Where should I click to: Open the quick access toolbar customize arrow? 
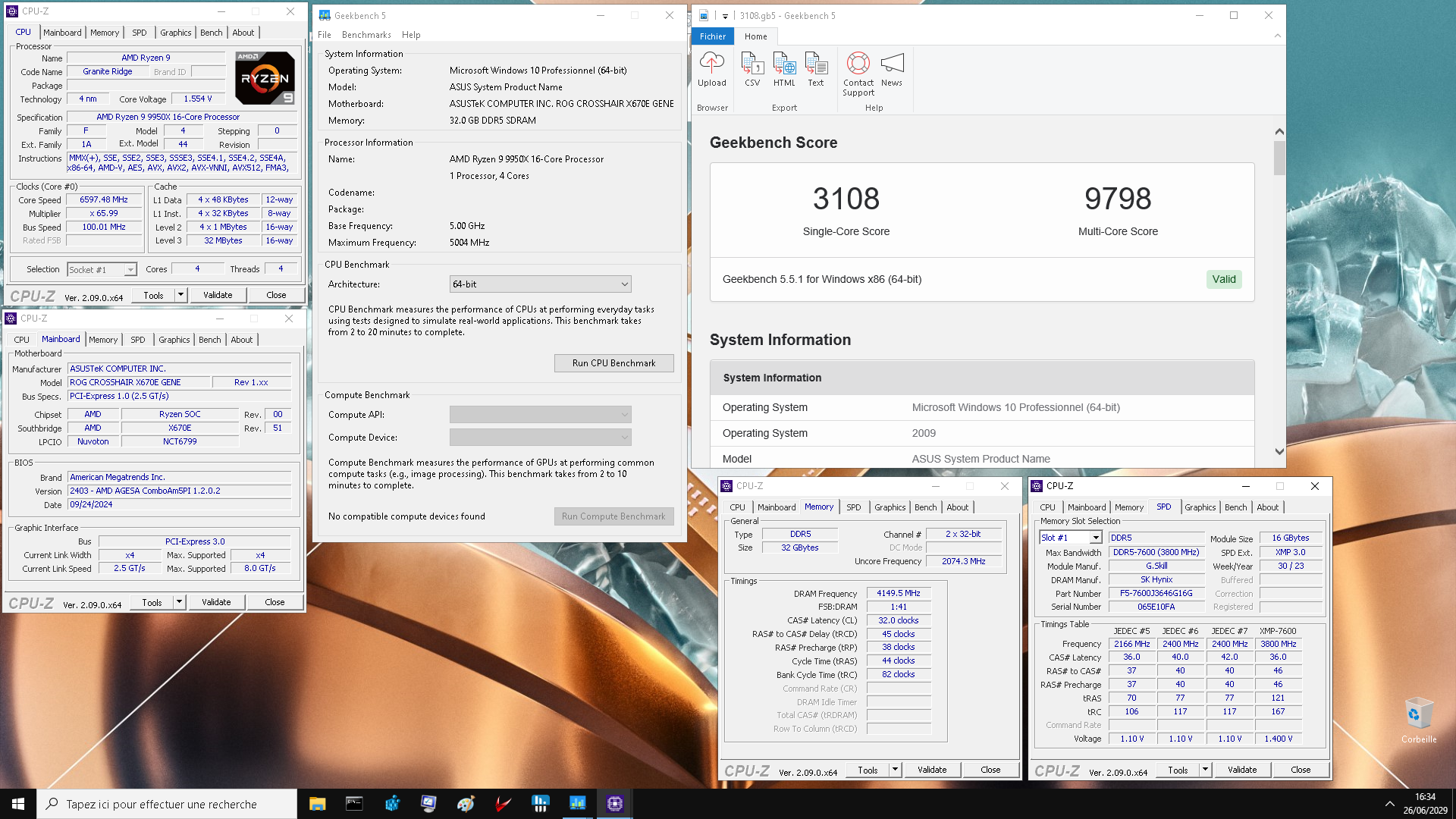pyautogui.click(x=725, y=15)
